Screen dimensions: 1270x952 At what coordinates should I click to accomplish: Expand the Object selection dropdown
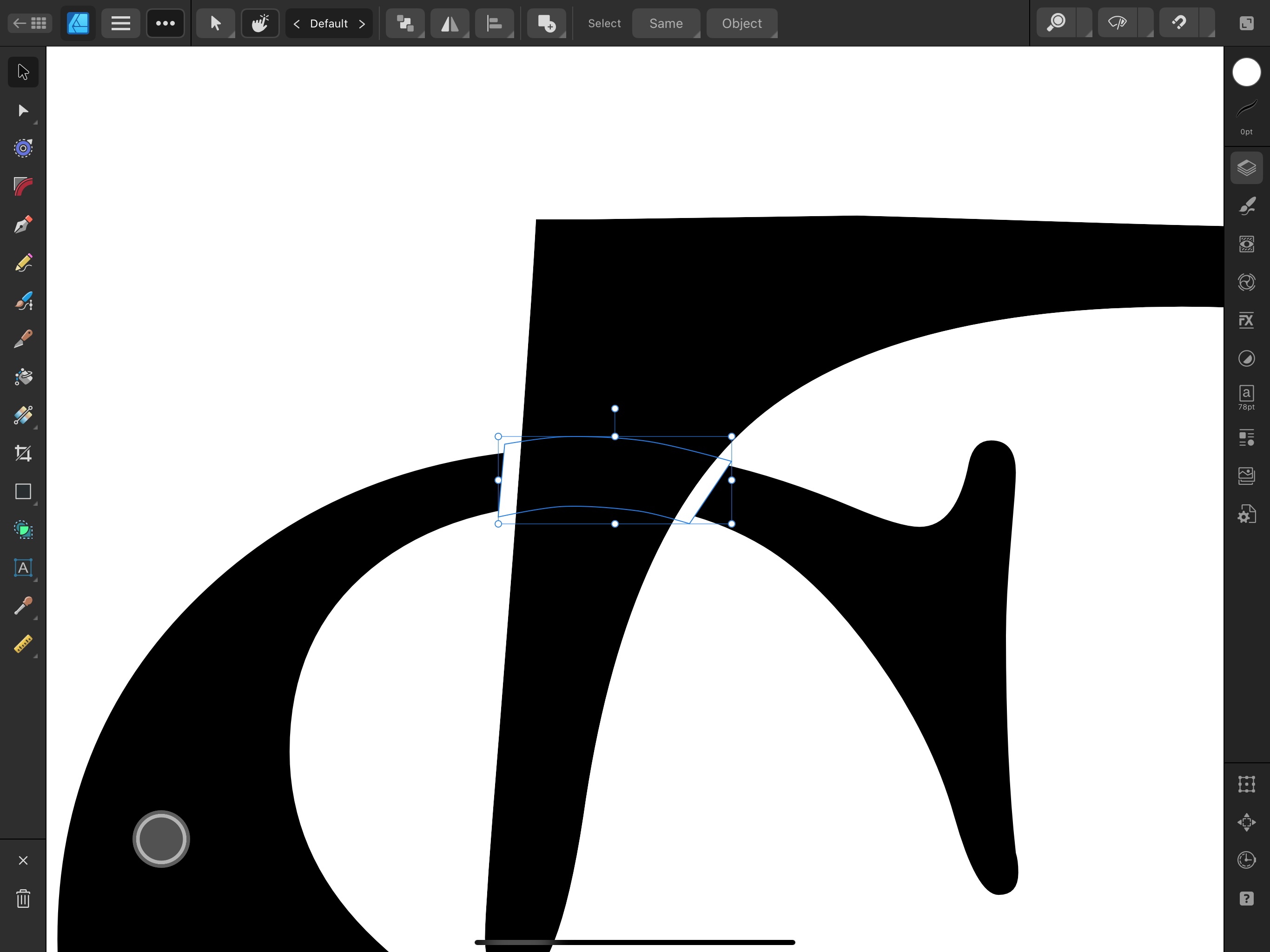tap(741, 23)
